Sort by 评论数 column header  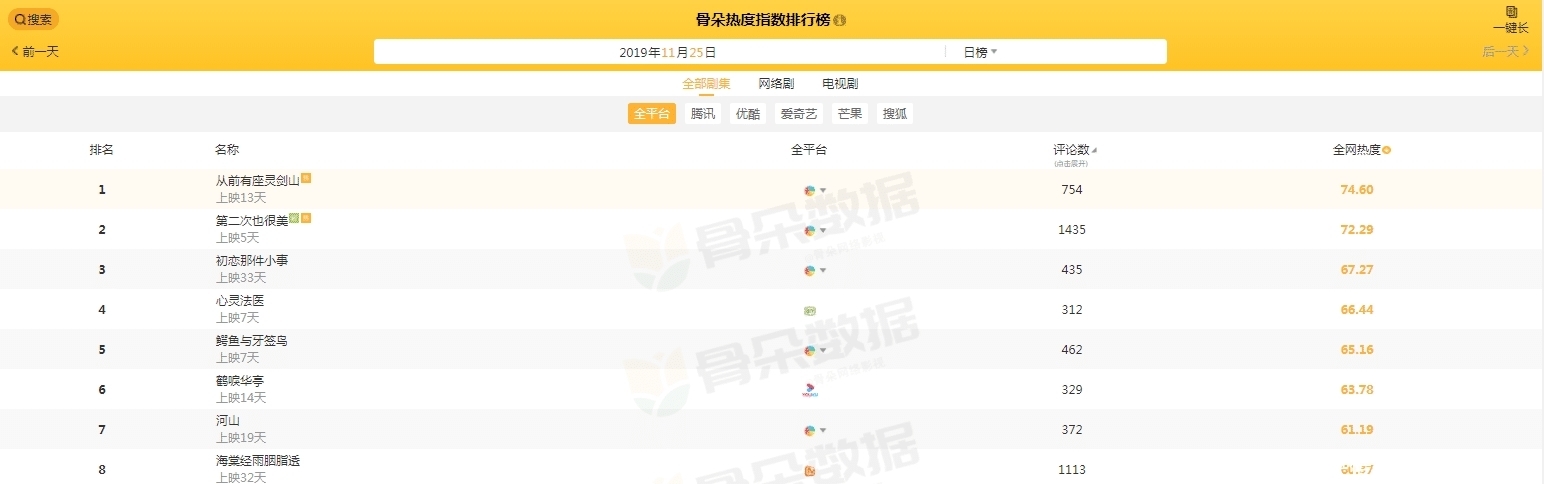(x=1075, y=150)
